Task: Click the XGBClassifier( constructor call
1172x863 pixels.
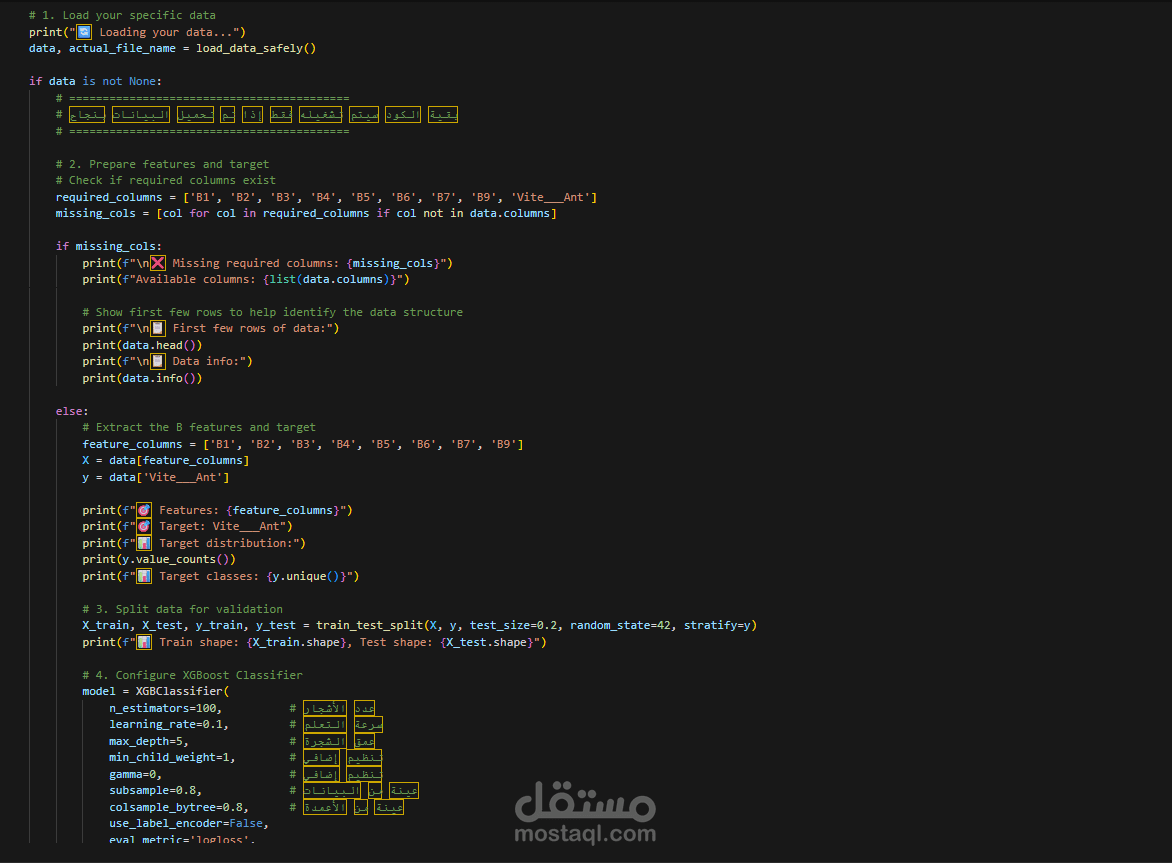Action: point(182,691)
